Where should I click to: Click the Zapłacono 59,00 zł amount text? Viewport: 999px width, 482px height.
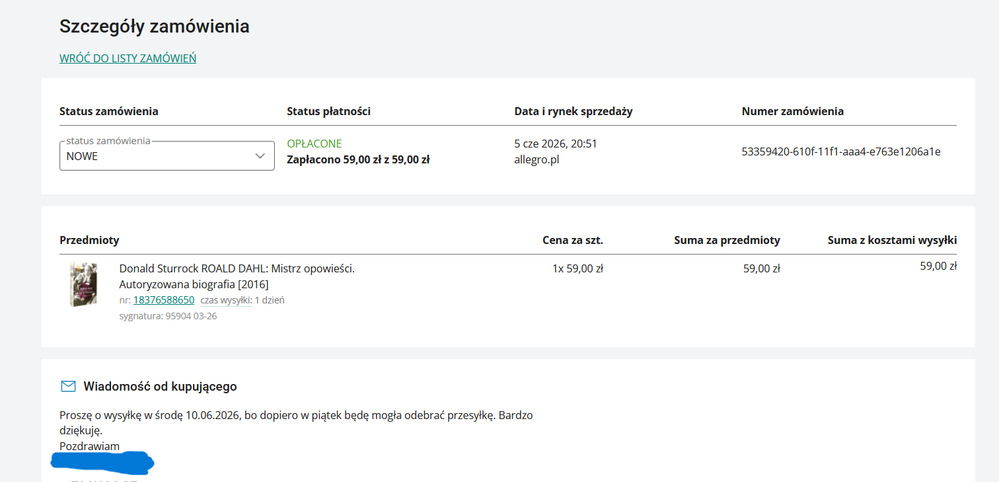[x=358, y=160]
